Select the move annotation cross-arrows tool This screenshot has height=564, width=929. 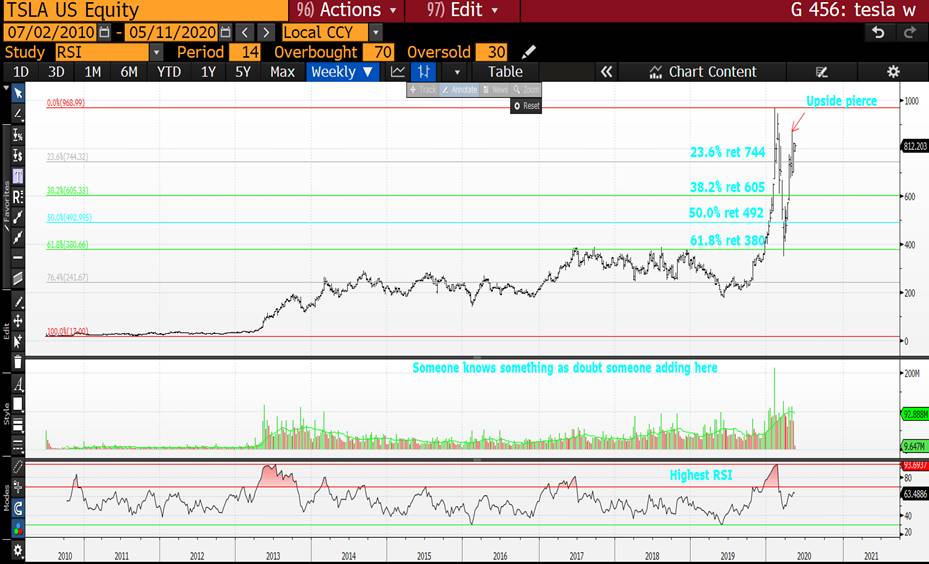(18, 321)
